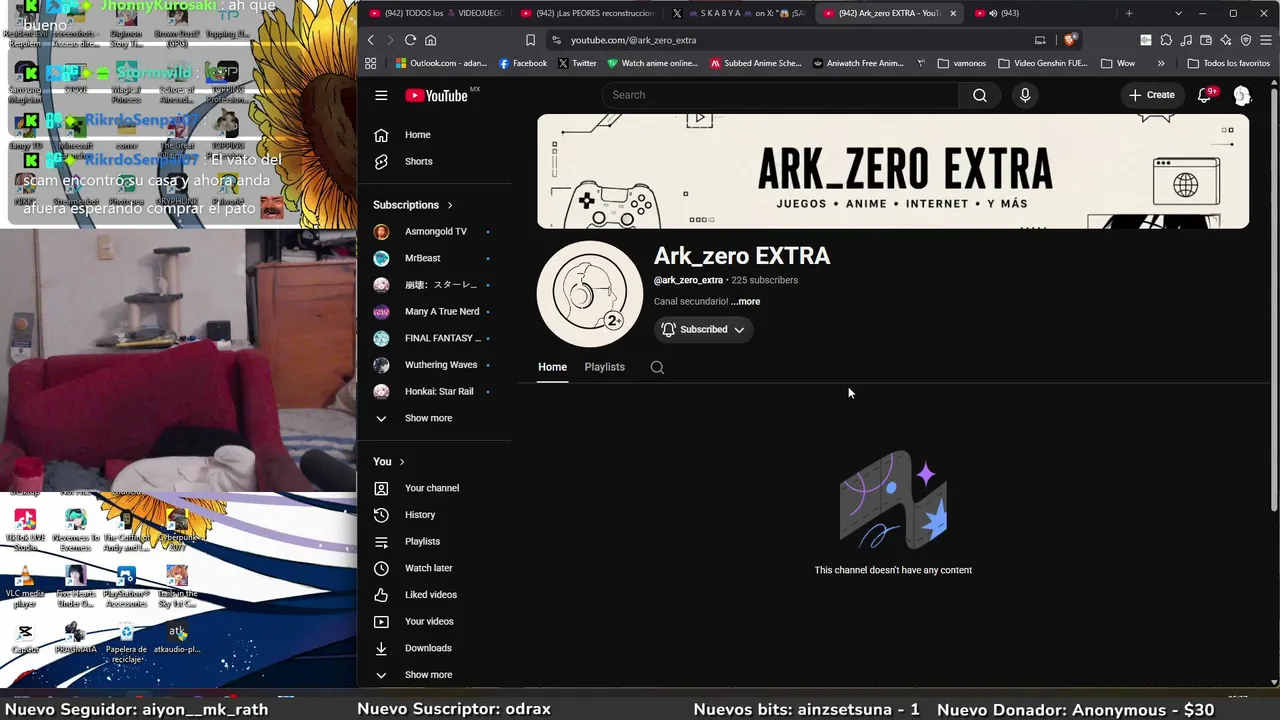Select the Cyberpunk 2077 desktop shortcut

(177, 530)
